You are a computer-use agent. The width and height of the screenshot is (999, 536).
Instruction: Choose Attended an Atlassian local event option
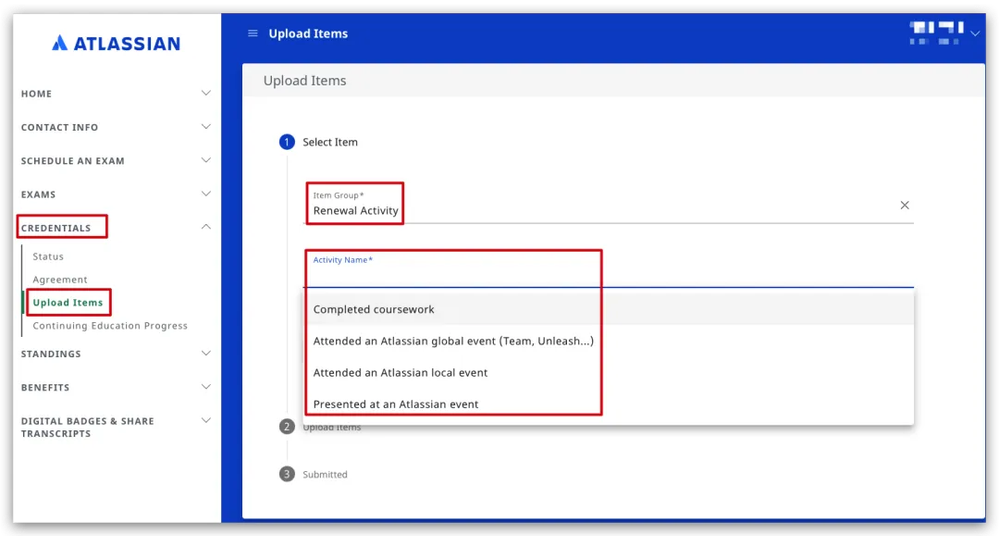(x=608, y=372)
